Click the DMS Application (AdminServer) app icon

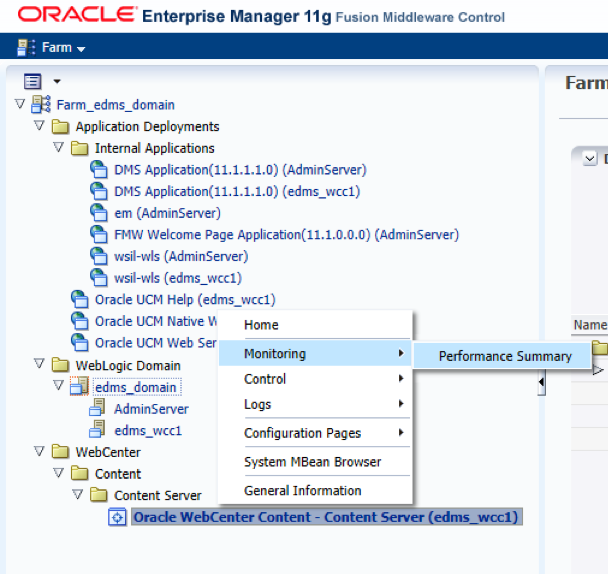point(98,169)
